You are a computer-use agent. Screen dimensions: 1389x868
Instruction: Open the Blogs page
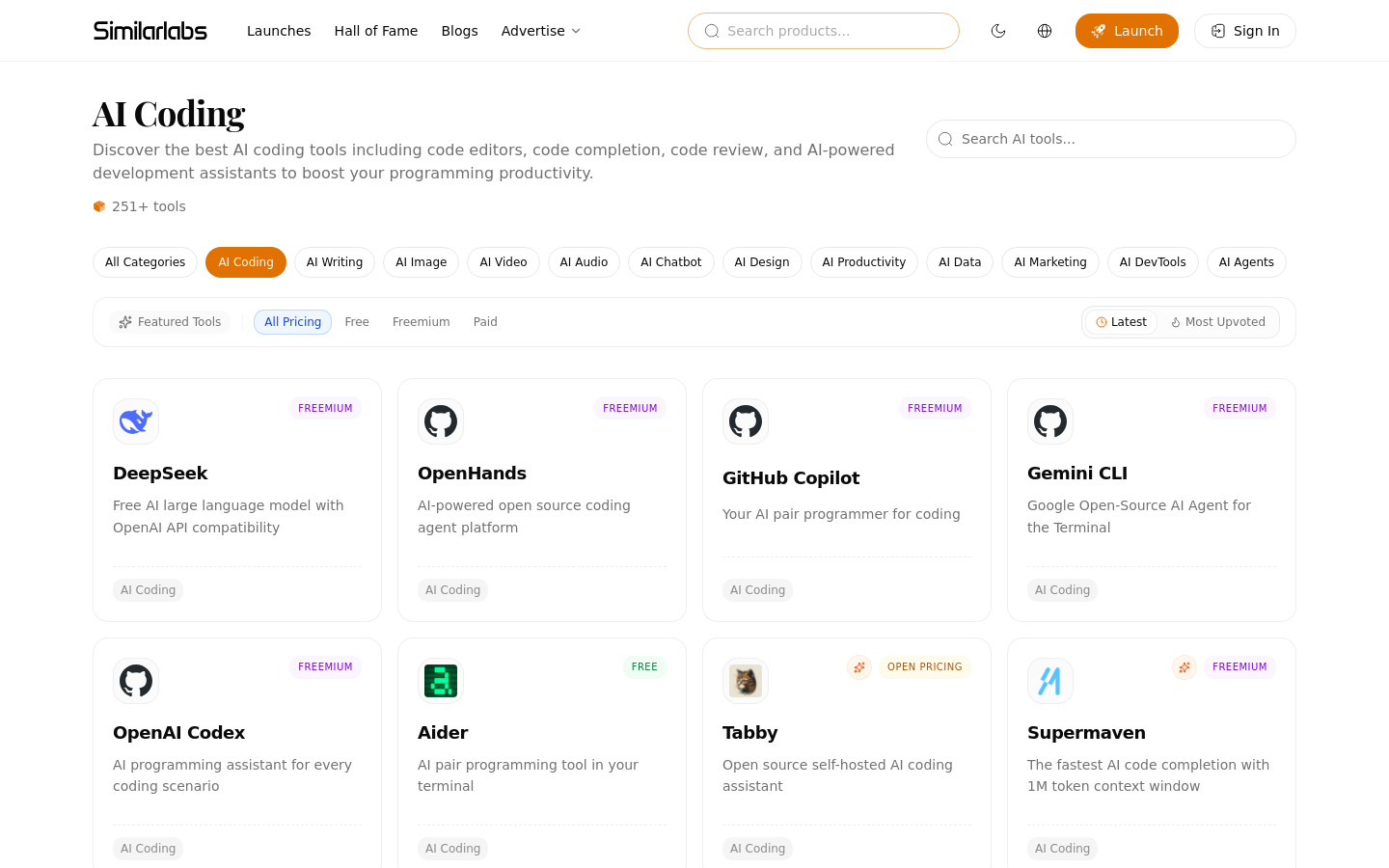(459, 31)
